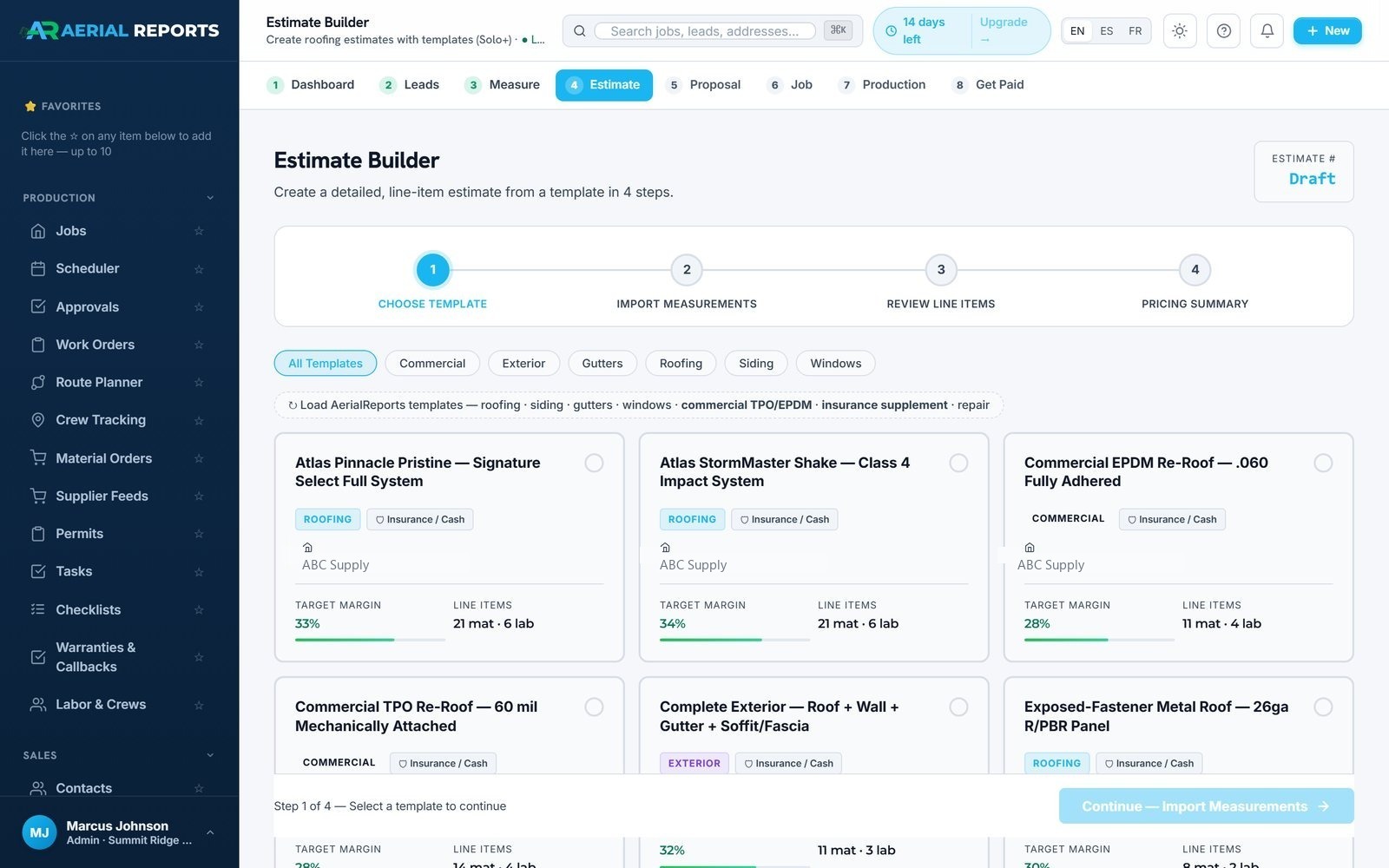Click Load AerialReports templates link

[638, 404]
